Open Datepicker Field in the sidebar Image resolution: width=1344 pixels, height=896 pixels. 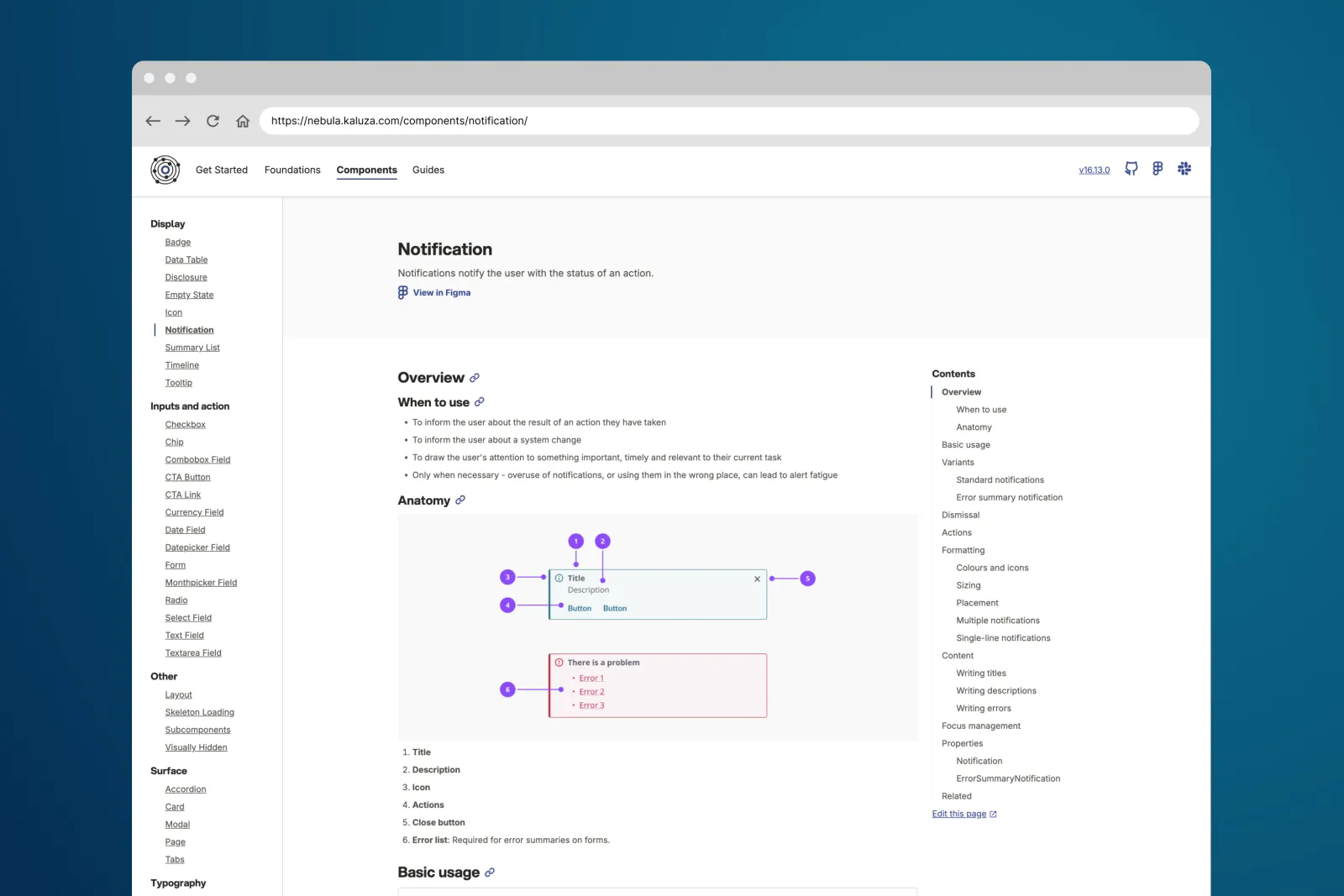click(197, 548)
